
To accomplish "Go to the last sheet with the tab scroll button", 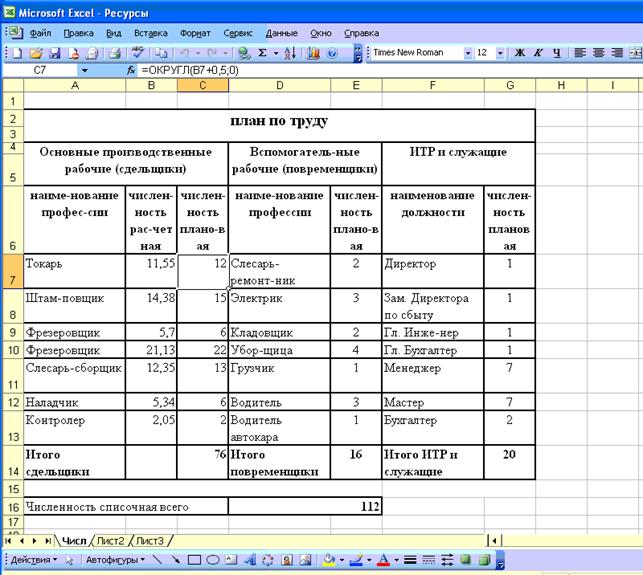I will click(48, 541).
